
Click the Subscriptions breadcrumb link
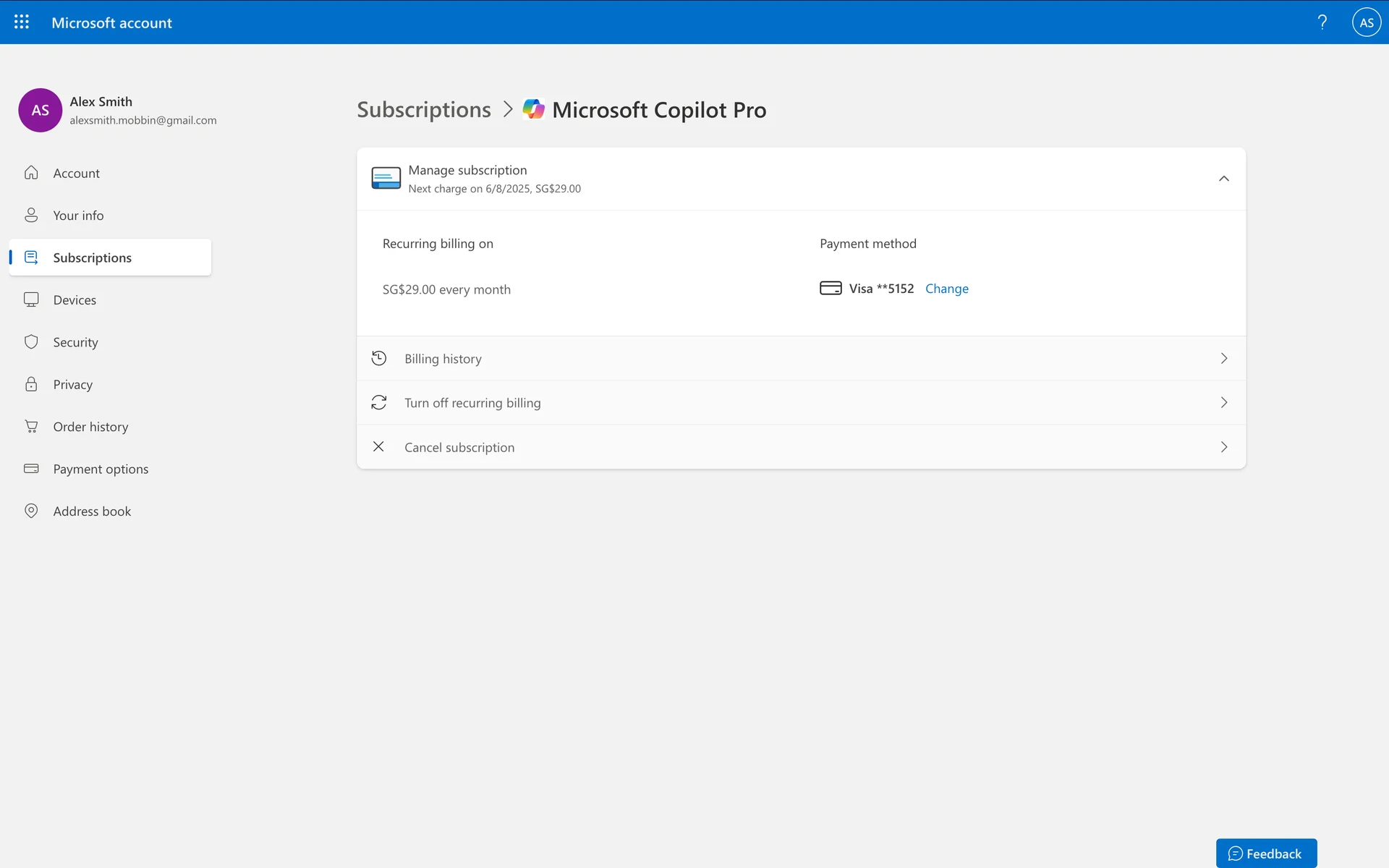(424, 110)
